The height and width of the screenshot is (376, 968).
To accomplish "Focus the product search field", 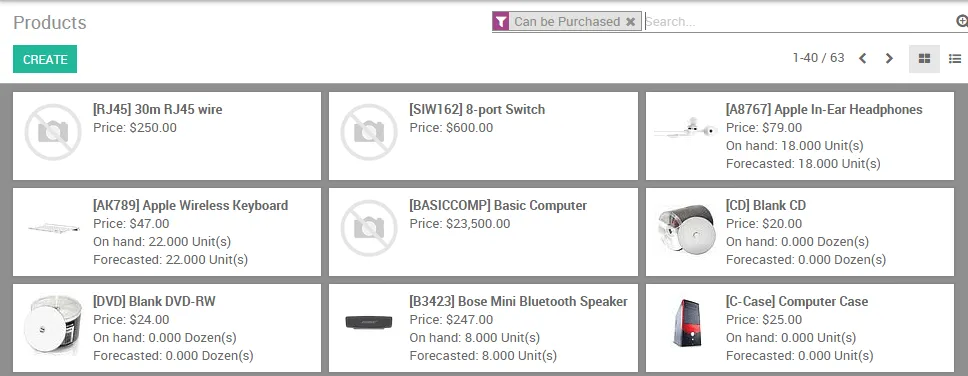I will click(799, 22).
